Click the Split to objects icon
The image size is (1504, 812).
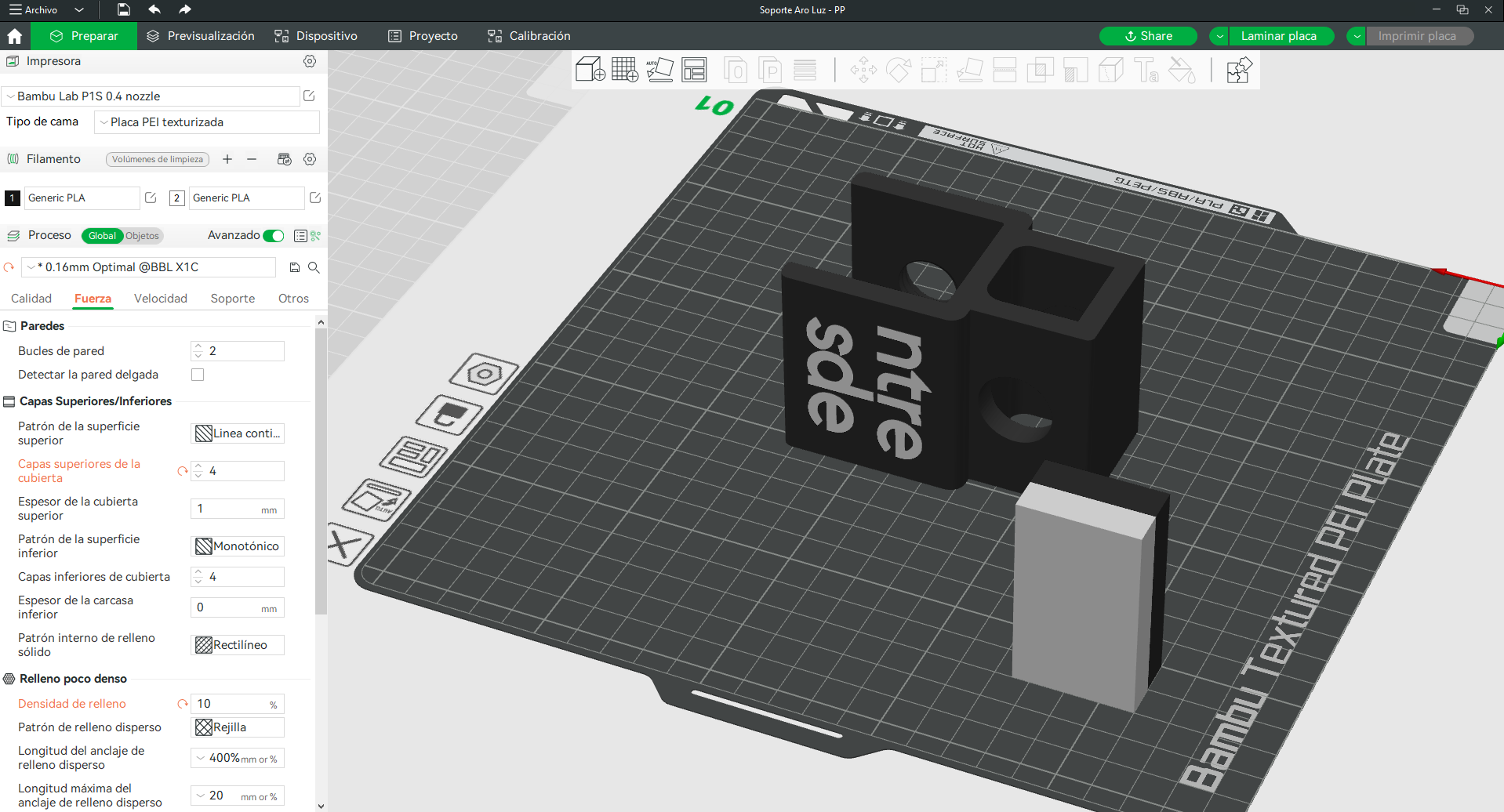tap(736, 70)
